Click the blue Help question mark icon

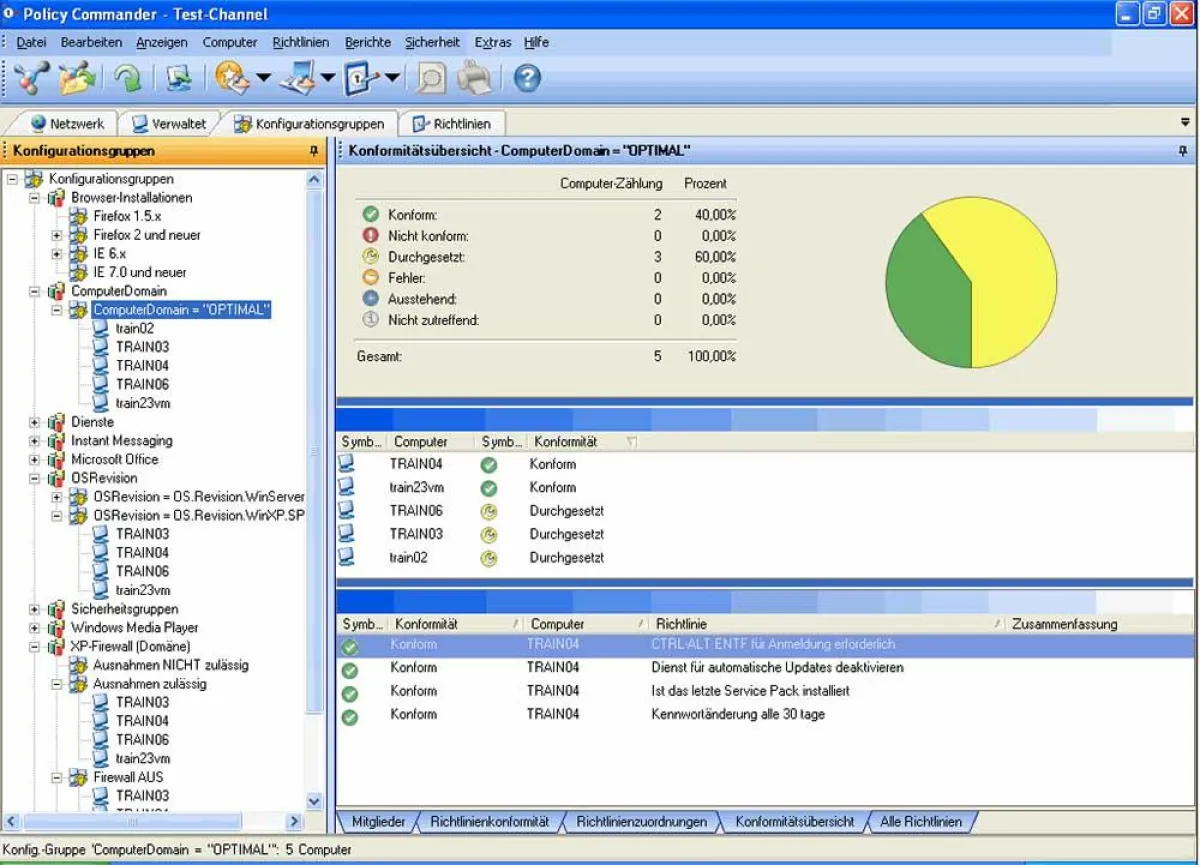pyautogui.click(x=527, y=77)
